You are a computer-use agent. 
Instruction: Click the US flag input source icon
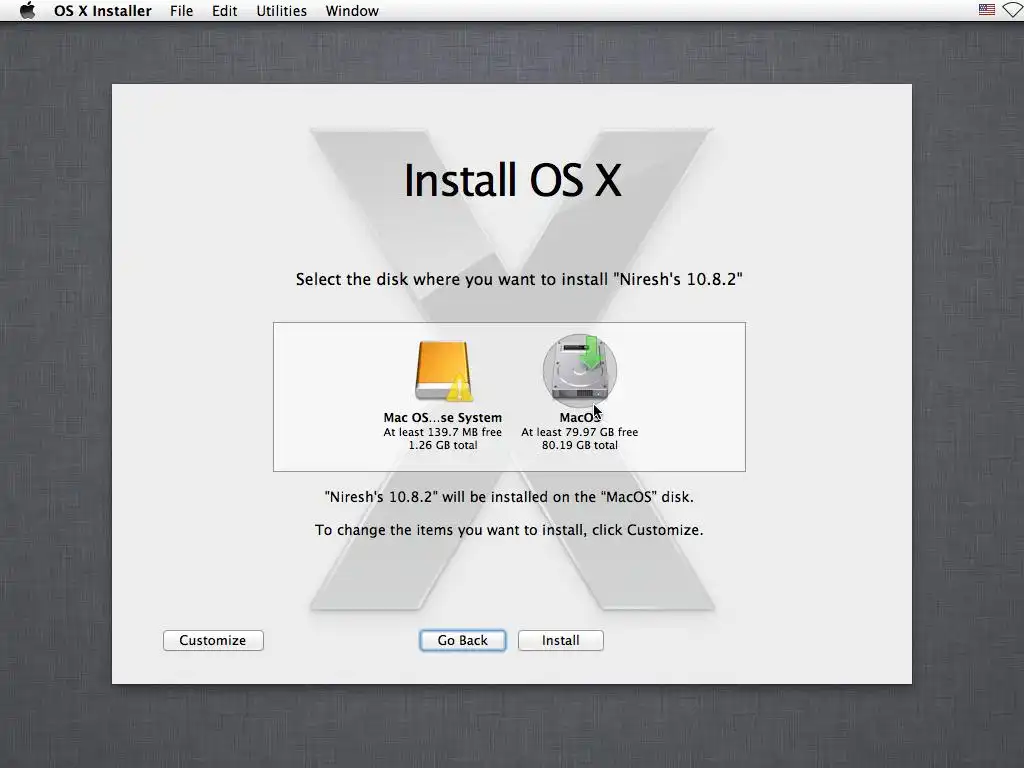click(987, 10)
